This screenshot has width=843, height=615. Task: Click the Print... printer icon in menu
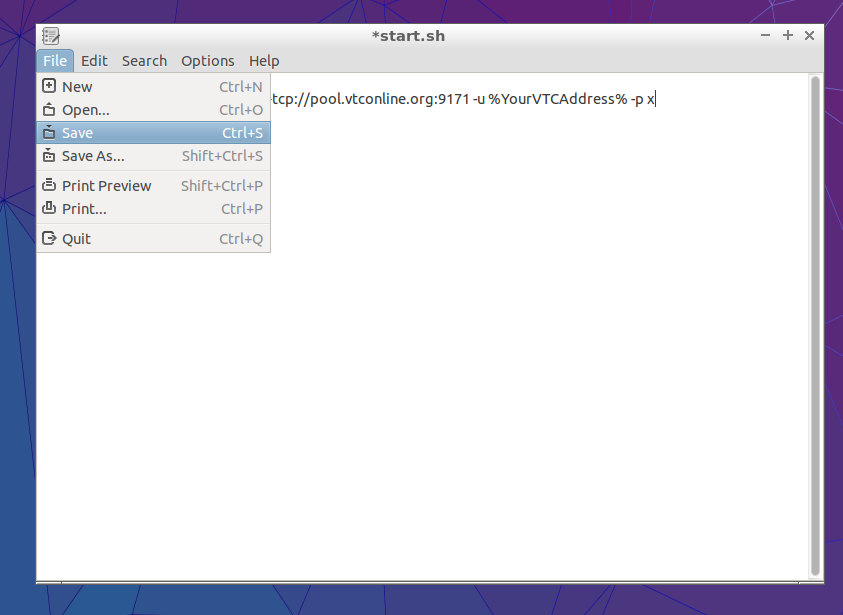[49, 209]
